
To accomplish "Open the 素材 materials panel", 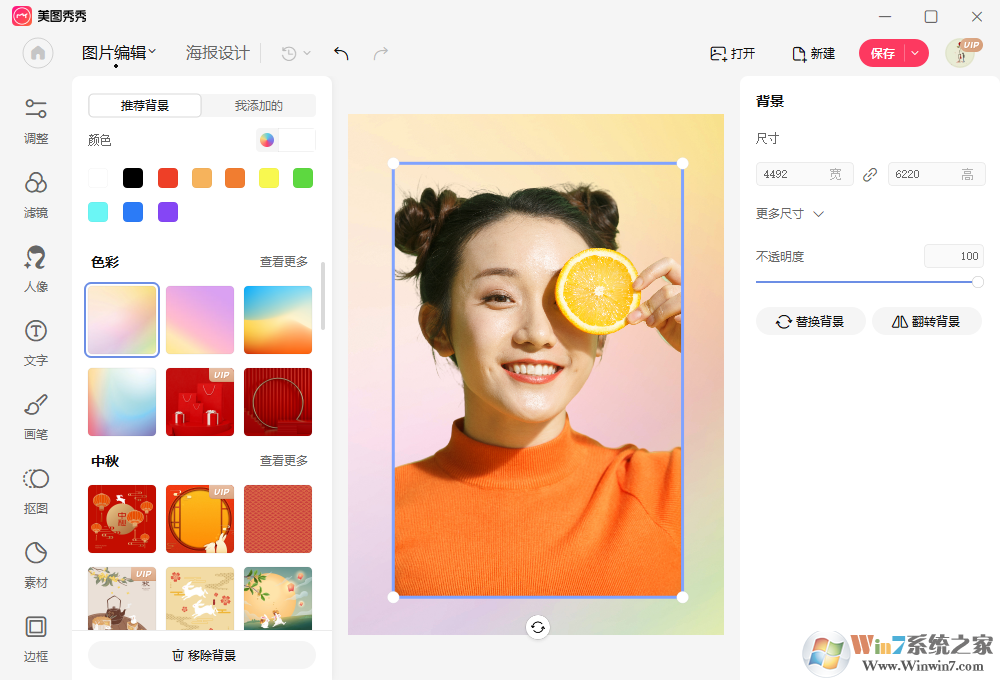I will (36, 565).
